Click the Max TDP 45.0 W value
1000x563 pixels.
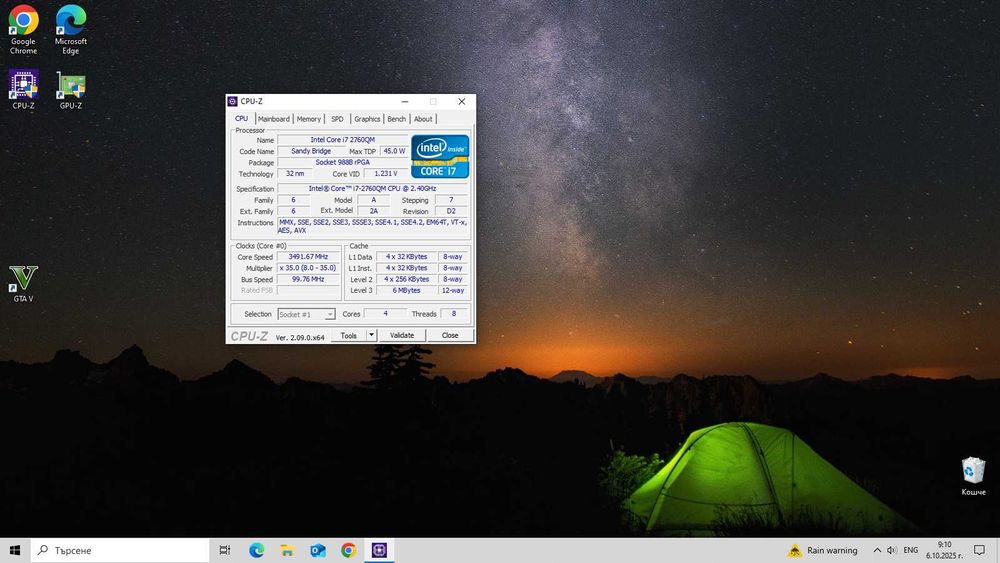pyautogui.click(x=394, y=151)
